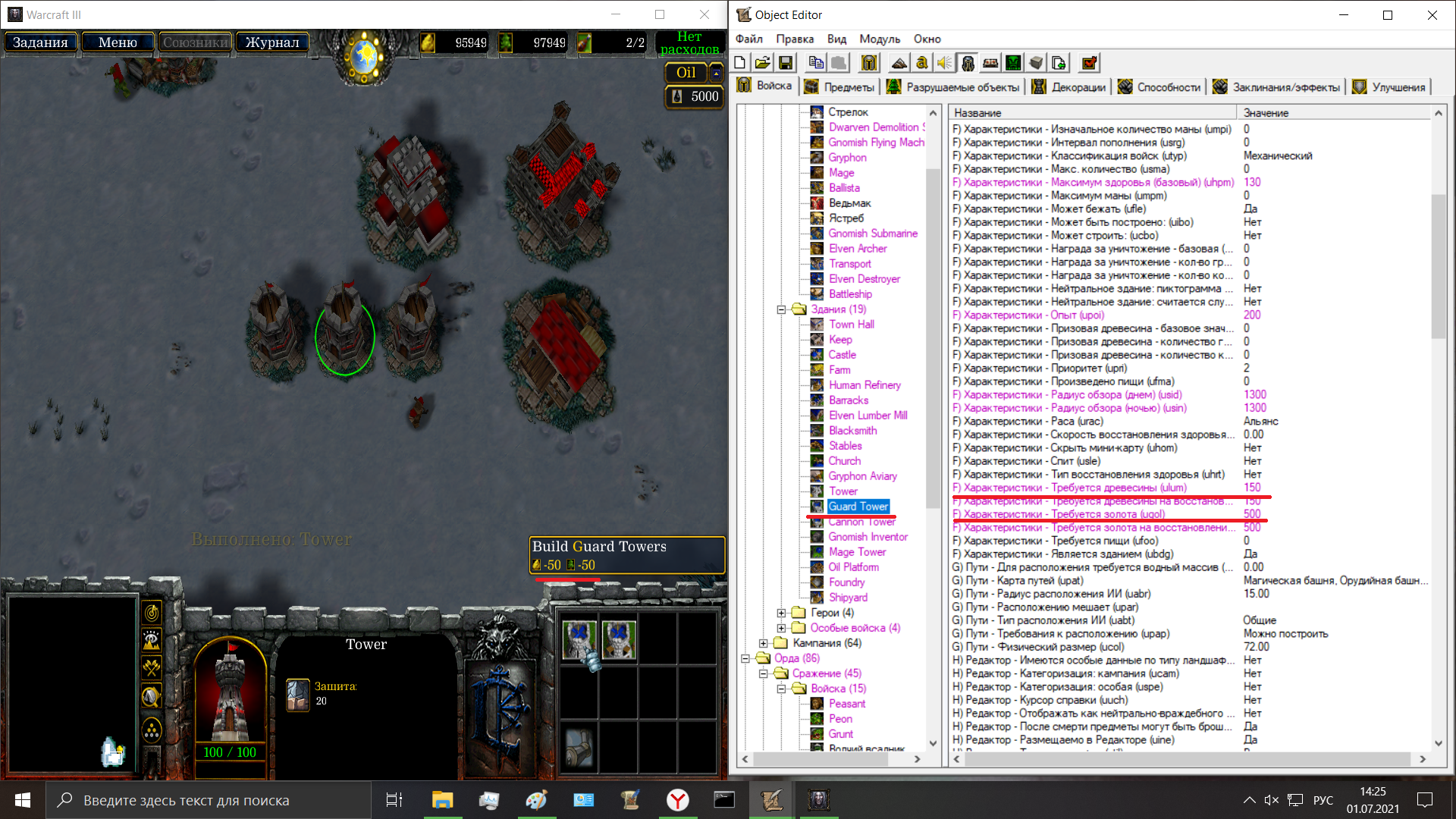Collapse the Орда (86) folder
The width and height of the screenshot is (1456, 819).
745,658
